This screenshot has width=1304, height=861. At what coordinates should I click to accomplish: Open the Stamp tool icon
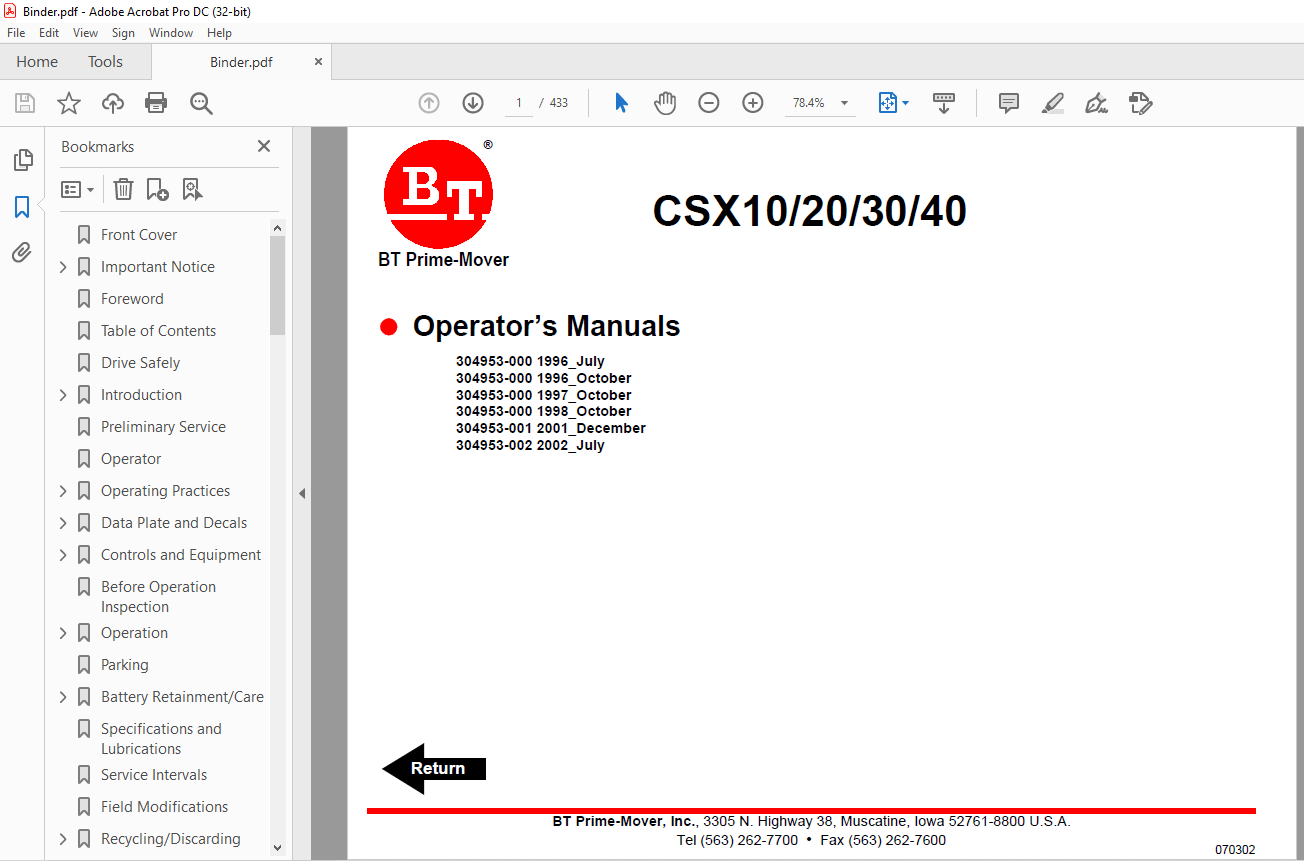point(1140,103)
